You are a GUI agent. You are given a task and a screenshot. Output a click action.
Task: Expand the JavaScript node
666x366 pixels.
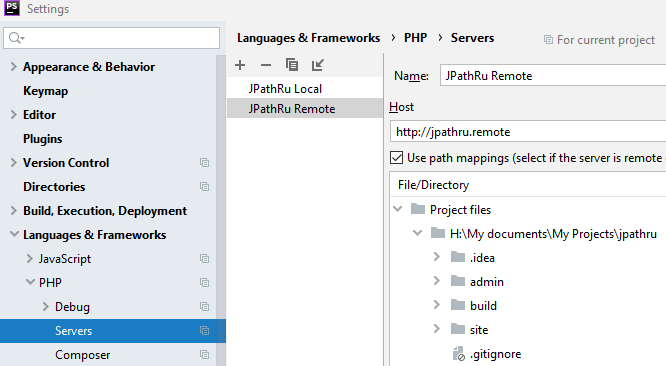point(29,259)
